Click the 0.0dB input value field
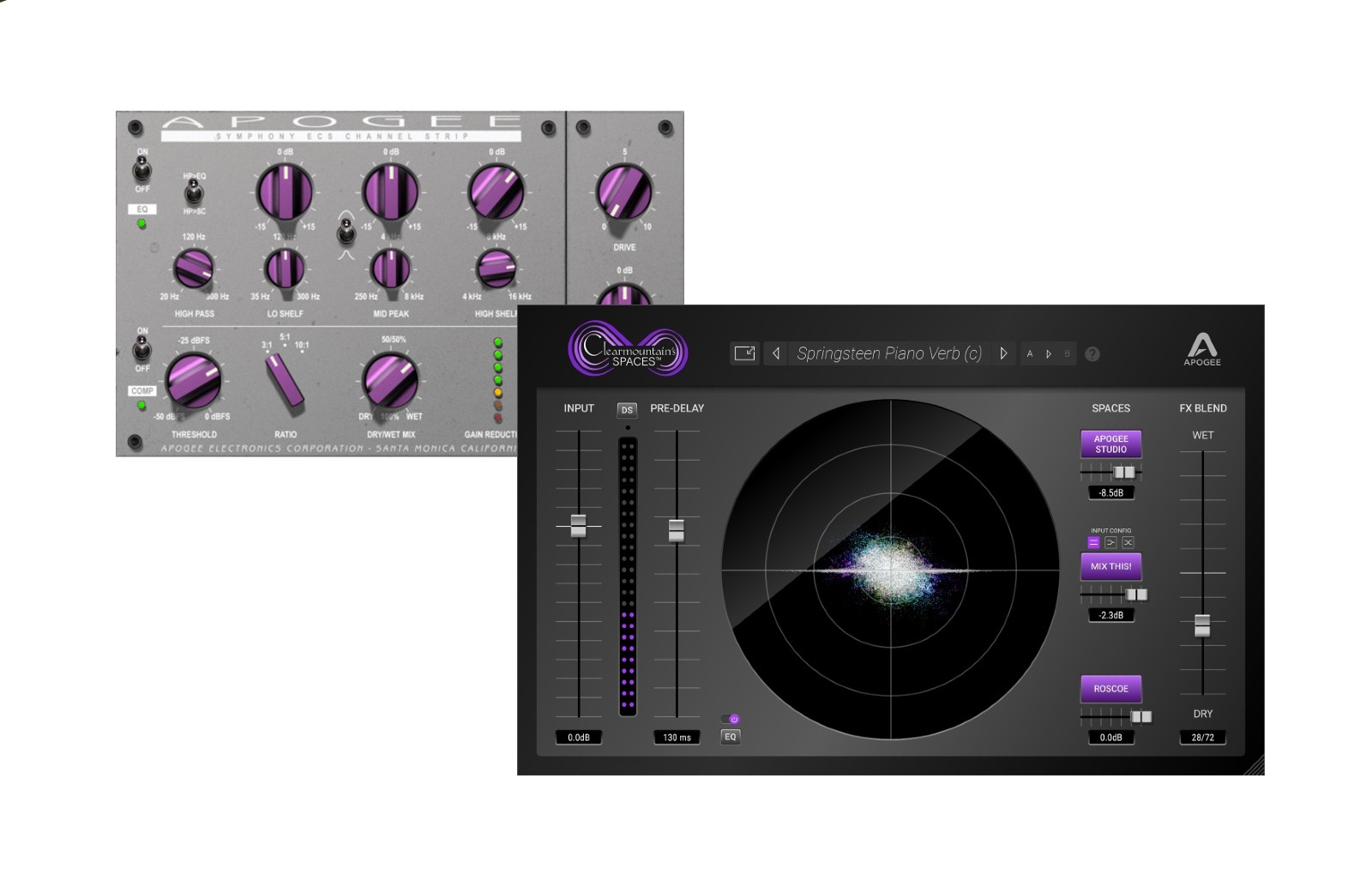Screen dimensions: 1372x881 tap(579, 737)
